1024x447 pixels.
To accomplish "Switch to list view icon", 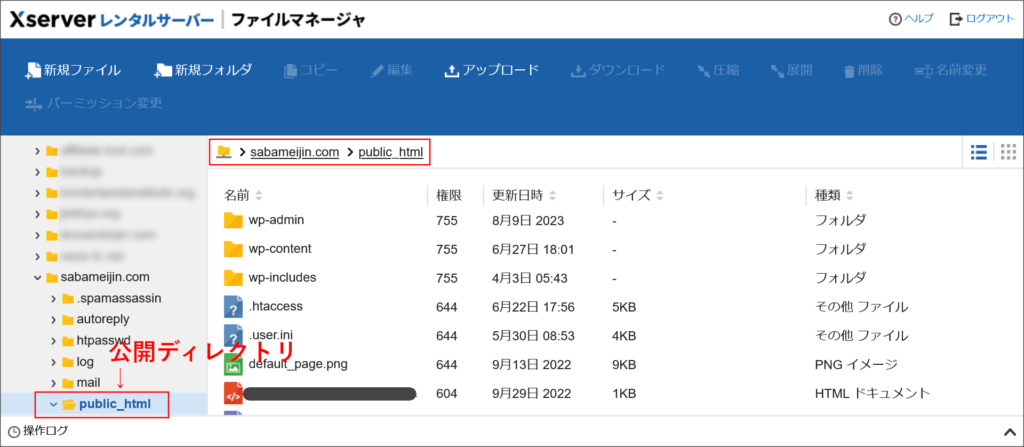I will [x=978, y=152].
